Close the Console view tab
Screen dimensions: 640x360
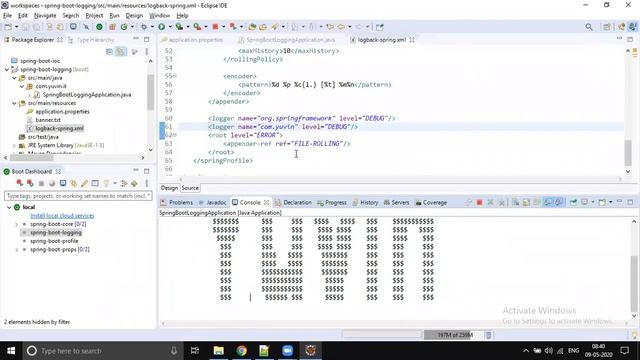(267, 202)
